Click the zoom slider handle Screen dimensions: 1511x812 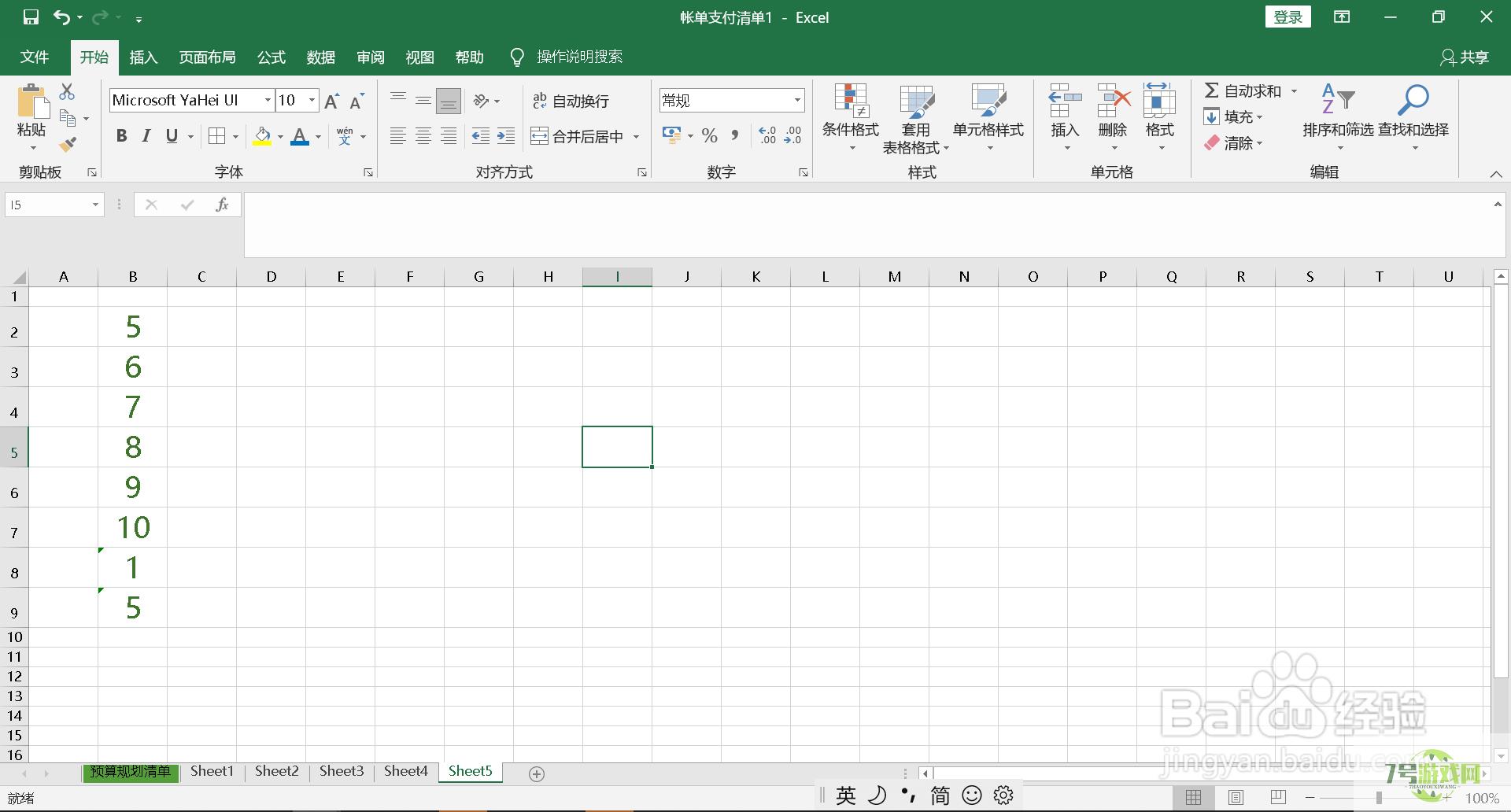click(1379, 797)
